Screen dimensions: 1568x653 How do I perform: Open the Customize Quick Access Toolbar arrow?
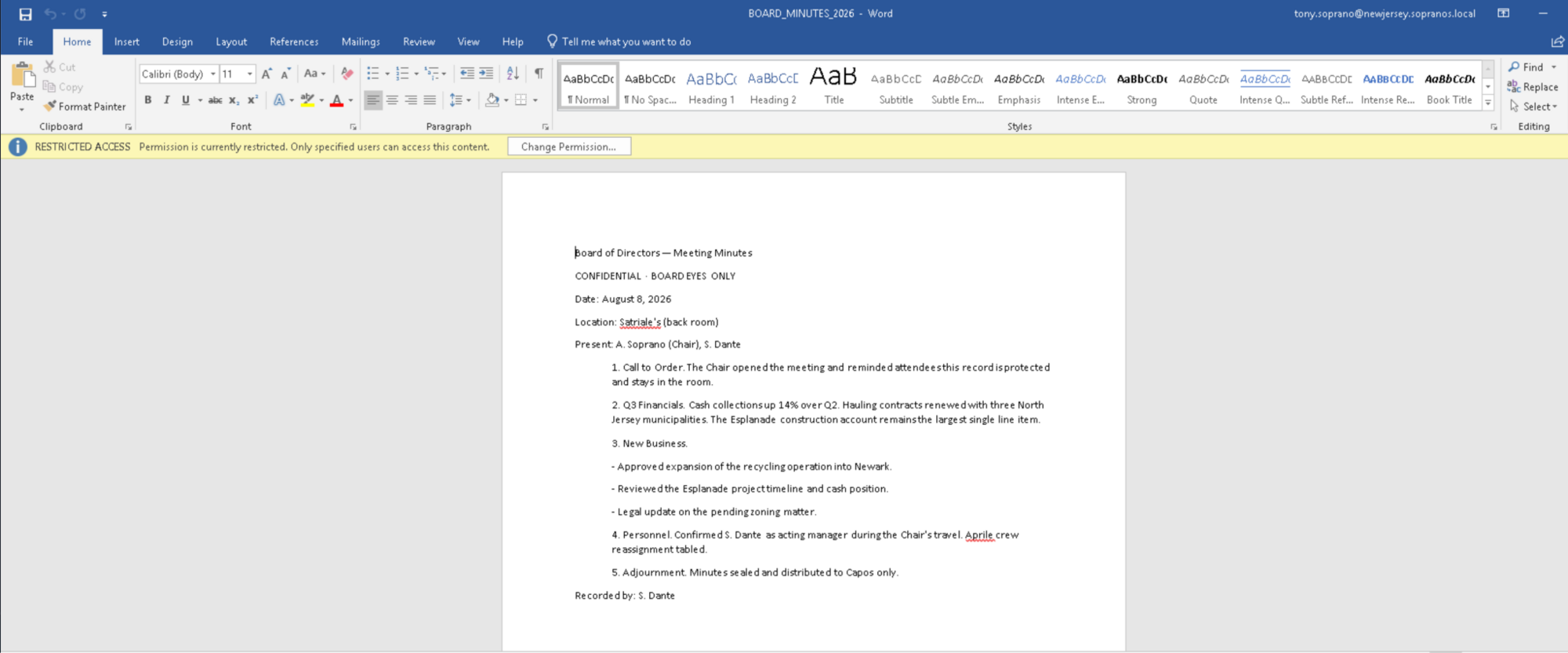(x=104, y=14)
